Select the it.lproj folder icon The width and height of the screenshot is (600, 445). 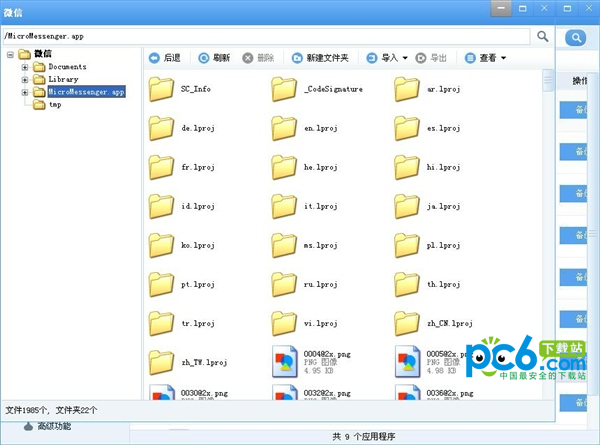pyautogui.click(x=284, y=206)
